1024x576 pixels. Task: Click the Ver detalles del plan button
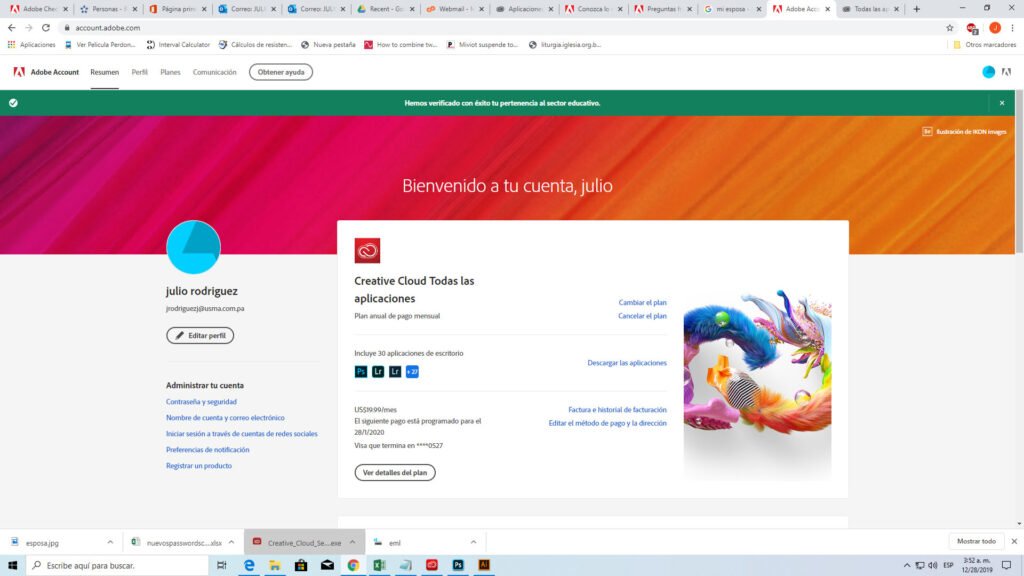pyautogui.click(x=395, y=472)
